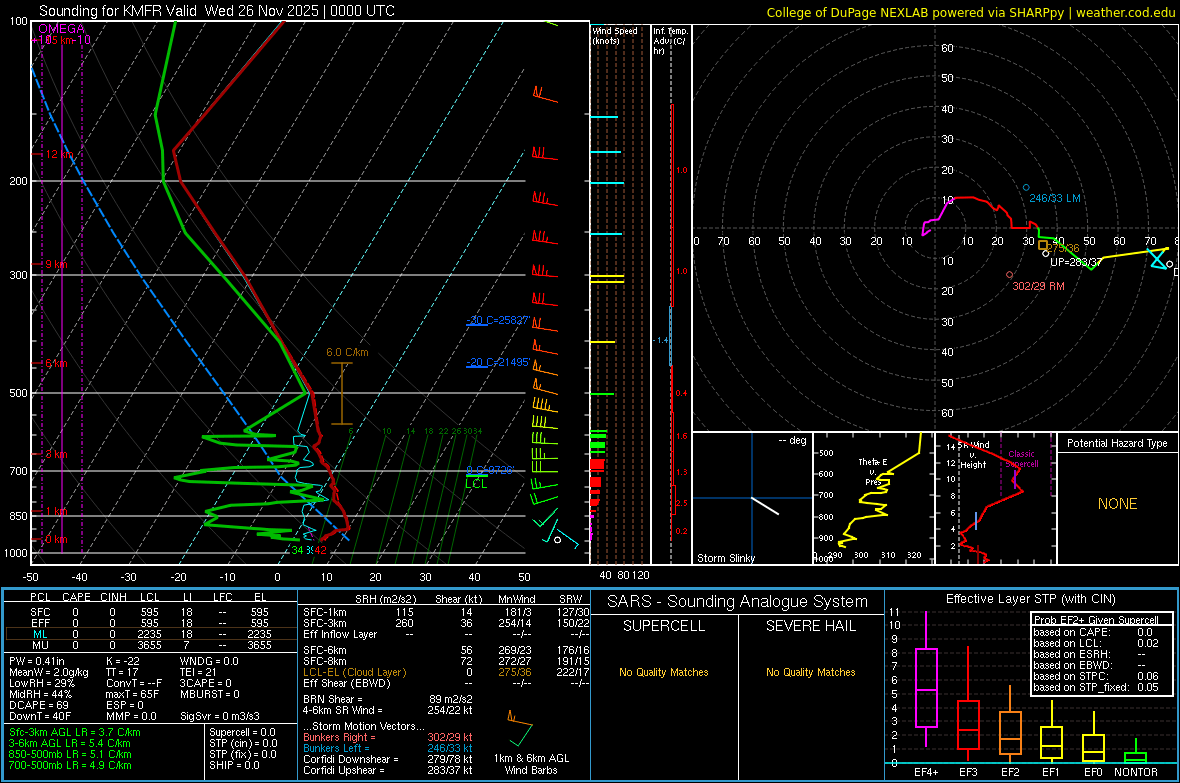1180x783 pixels.
Task: Click the '-20 C=21495' temperature level label
Action: click(498, 362)
